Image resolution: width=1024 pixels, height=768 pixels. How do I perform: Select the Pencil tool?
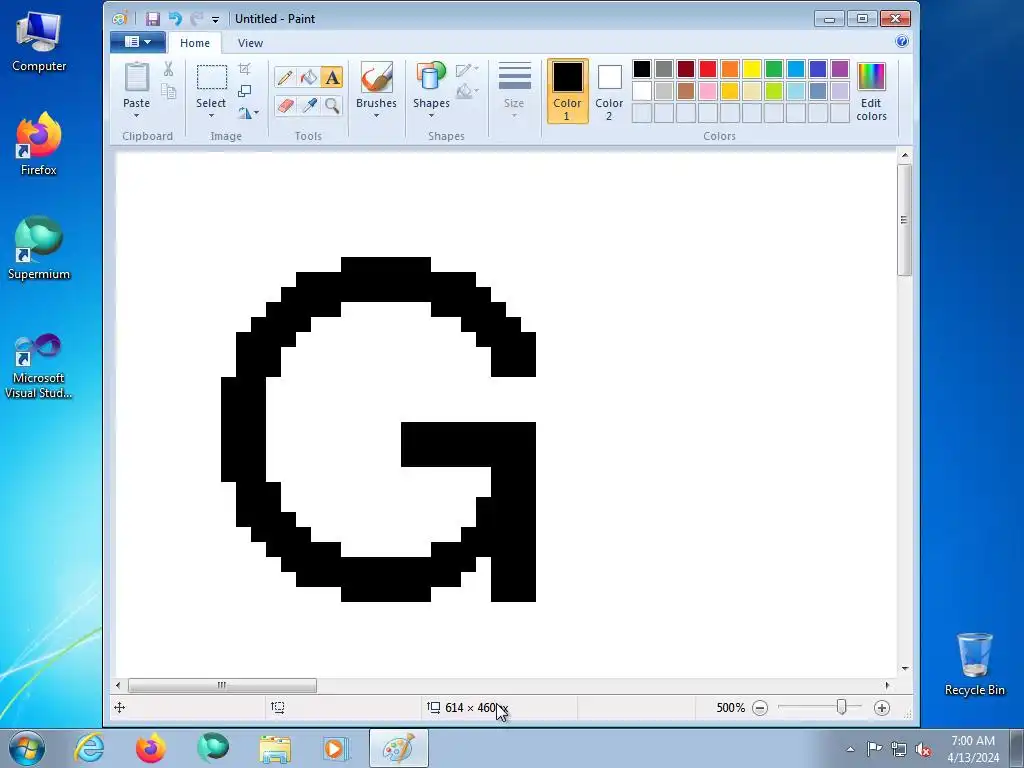point(285,78)
